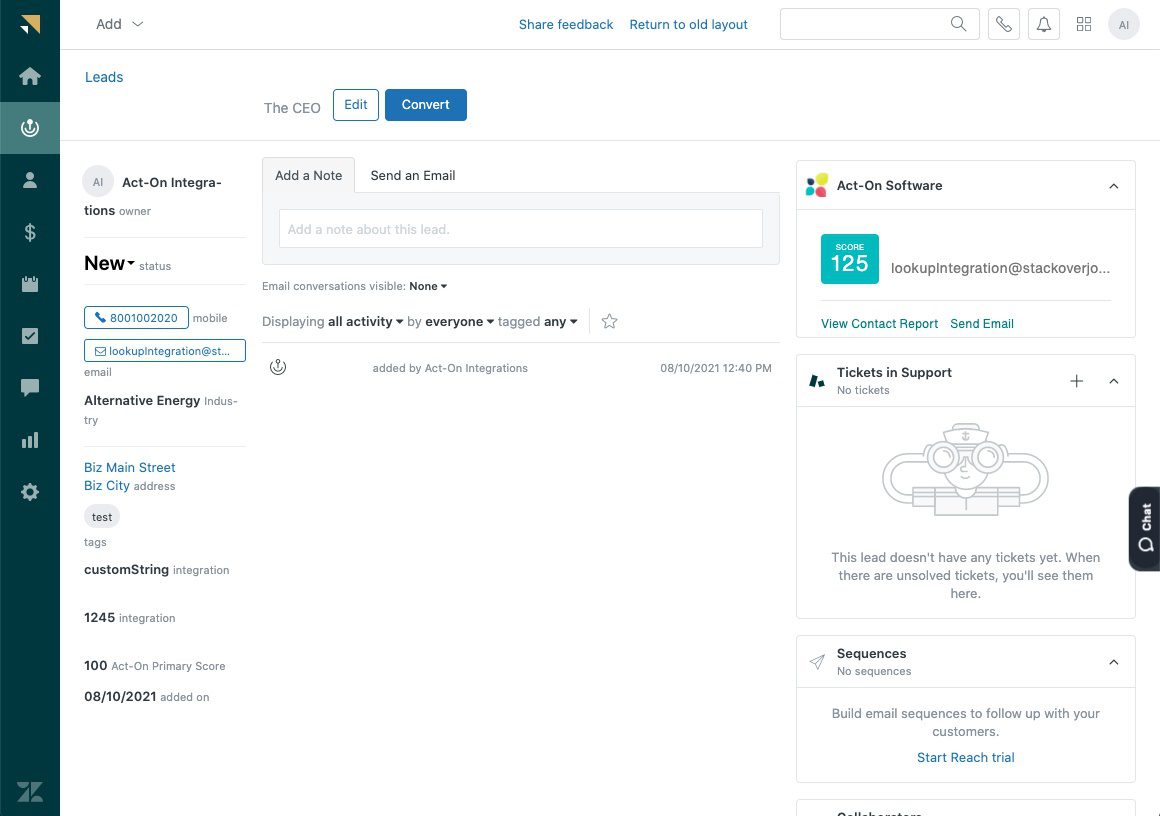Open the View Contact Report link
The height and width of the screenshot is (816, 1160).
tap(879, 323)
